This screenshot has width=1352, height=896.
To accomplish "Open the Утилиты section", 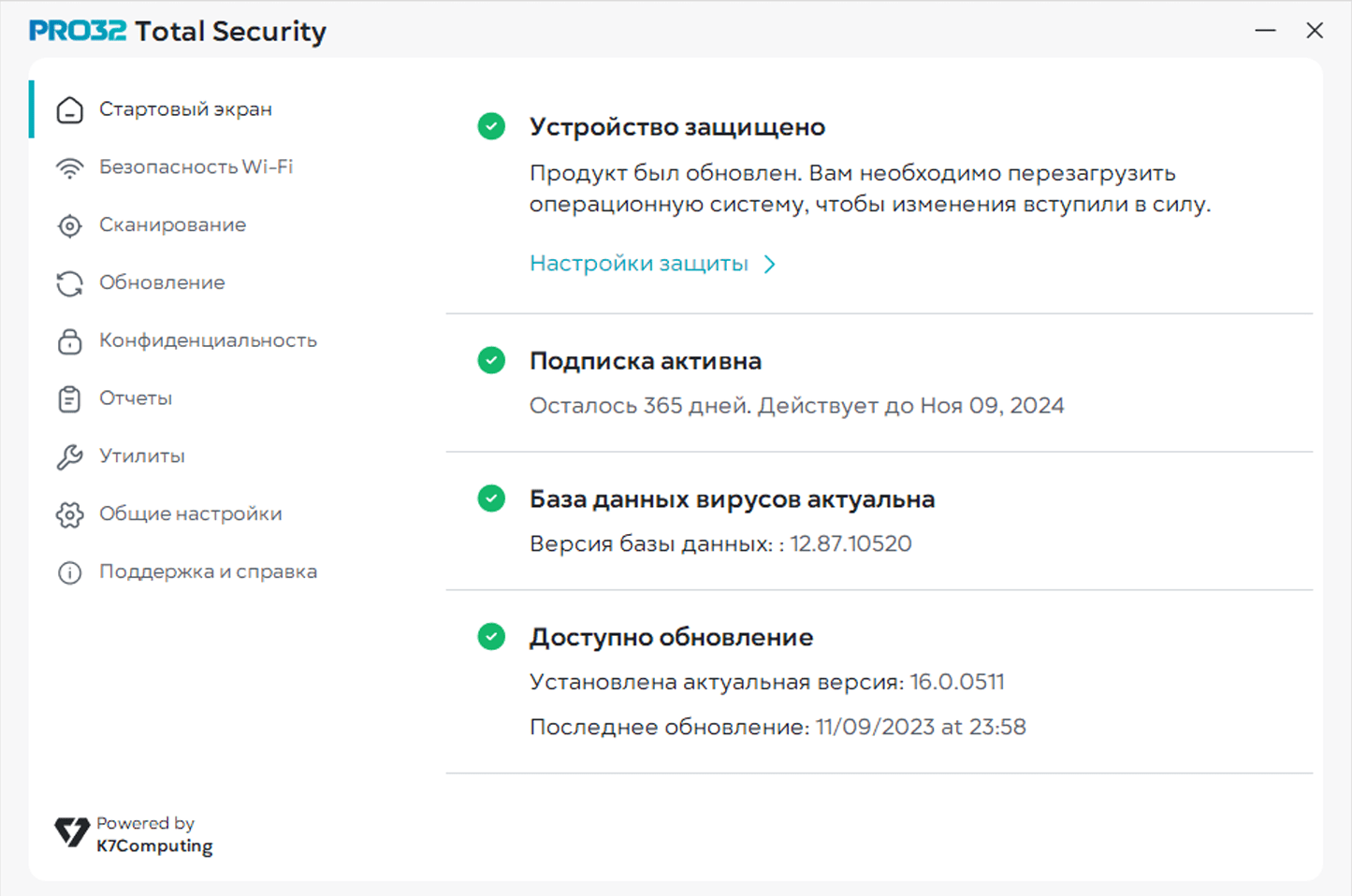I will coord(142,456).
